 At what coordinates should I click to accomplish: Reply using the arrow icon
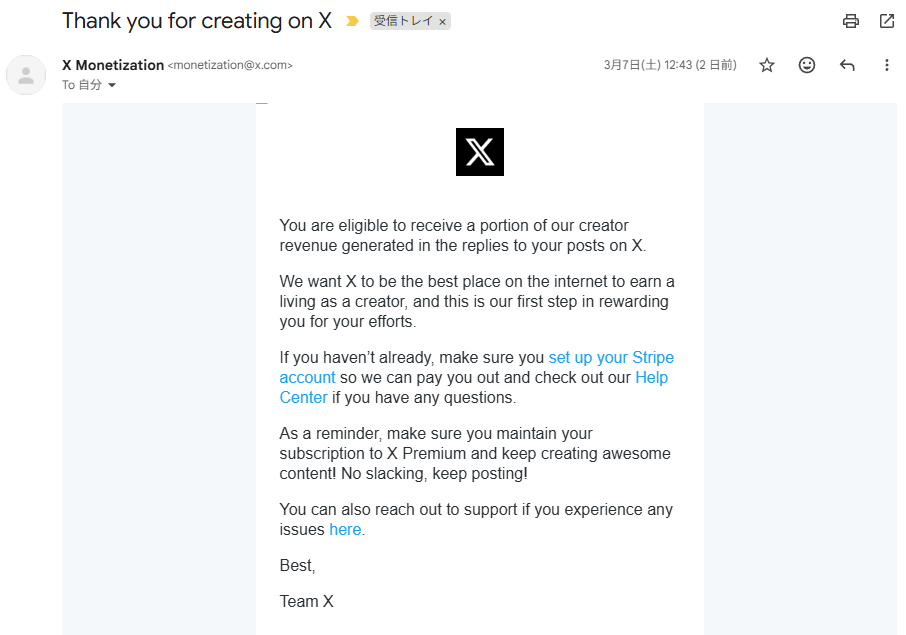(x=847, y=65)
